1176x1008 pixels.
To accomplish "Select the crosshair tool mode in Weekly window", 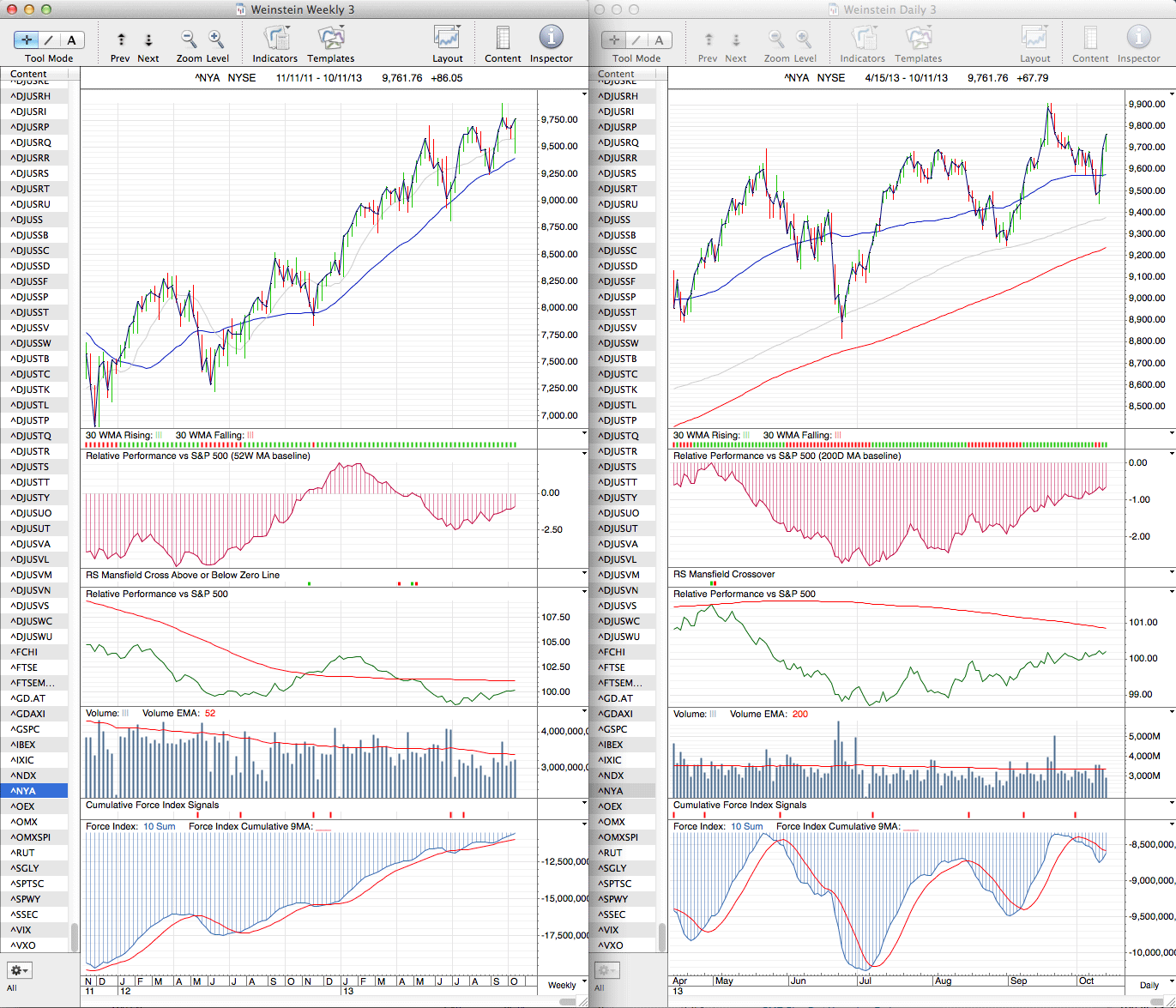I will [x=27, y=39].
